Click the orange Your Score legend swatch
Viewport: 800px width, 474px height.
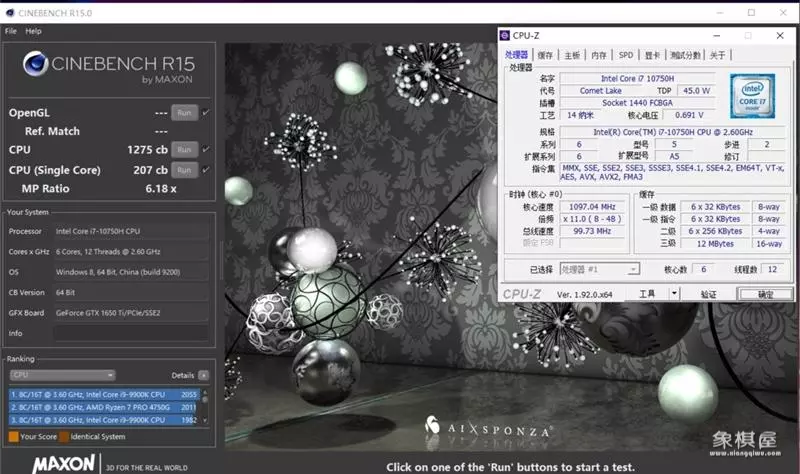pos(12,436)
